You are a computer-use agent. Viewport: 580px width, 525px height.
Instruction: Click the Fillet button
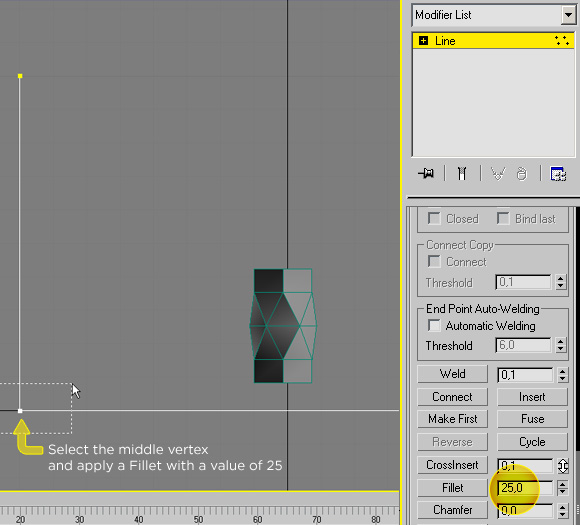pos(452,488)
